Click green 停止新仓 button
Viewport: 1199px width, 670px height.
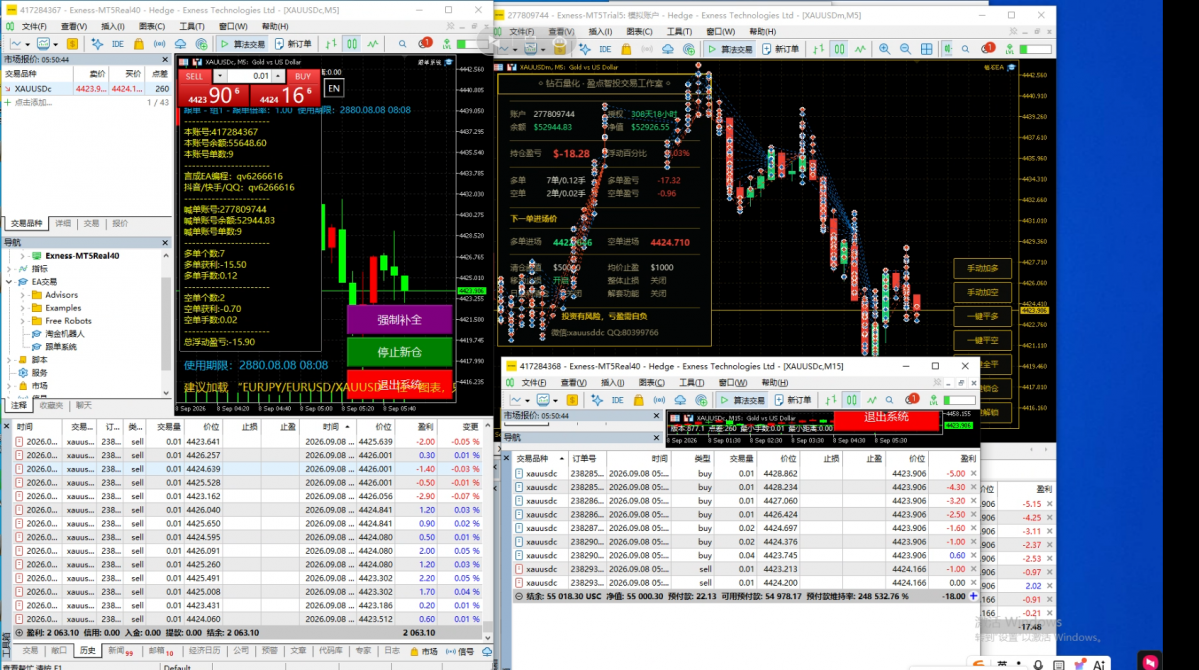(399, 352)
